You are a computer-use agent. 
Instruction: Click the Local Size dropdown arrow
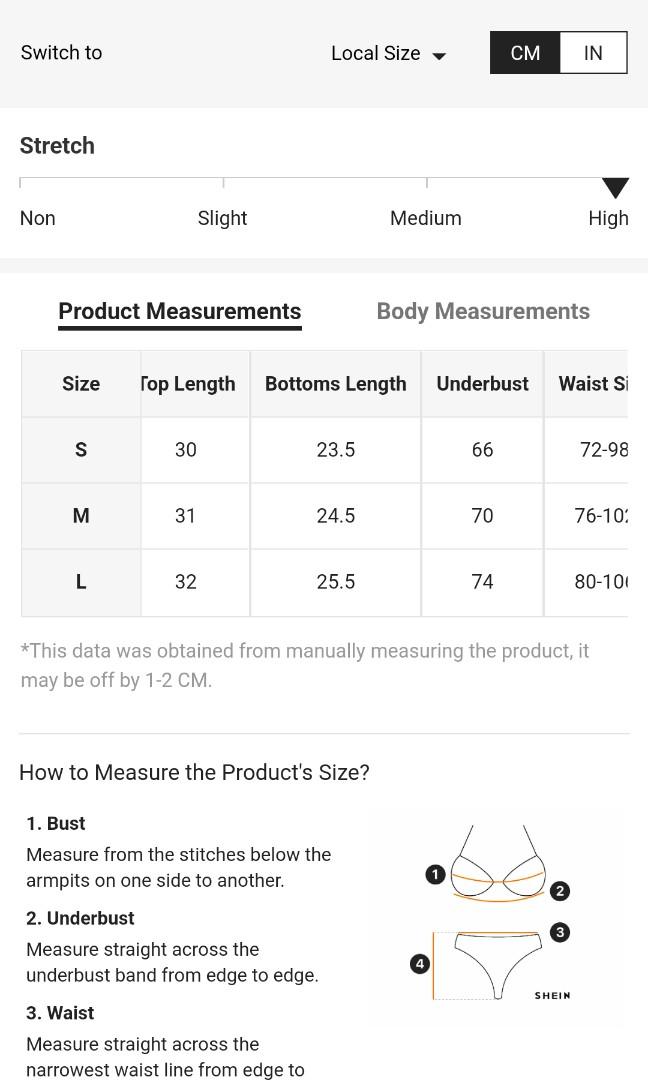tap(439, 56)
